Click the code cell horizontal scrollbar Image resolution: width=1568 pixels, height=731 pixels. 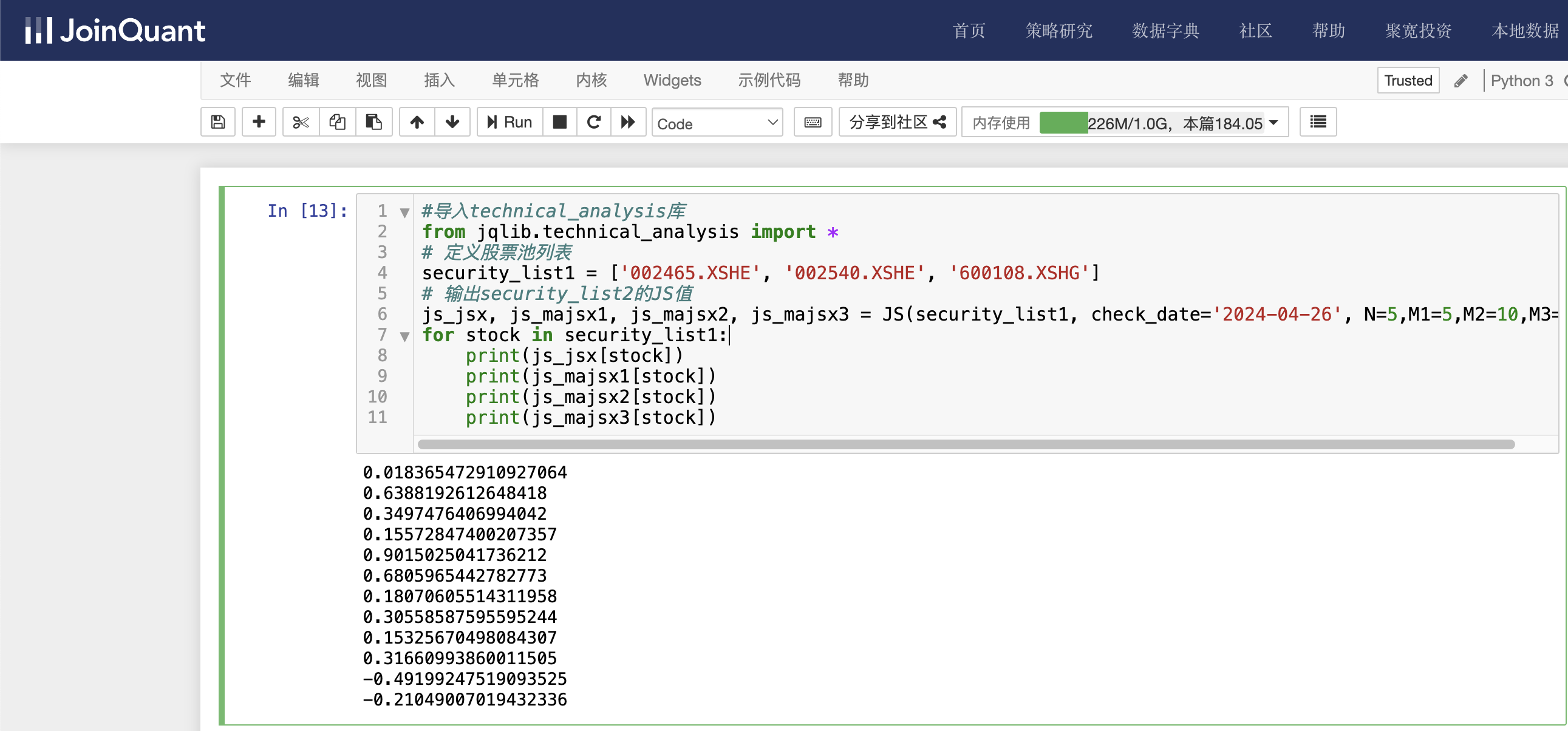click(x=966, y=444)
